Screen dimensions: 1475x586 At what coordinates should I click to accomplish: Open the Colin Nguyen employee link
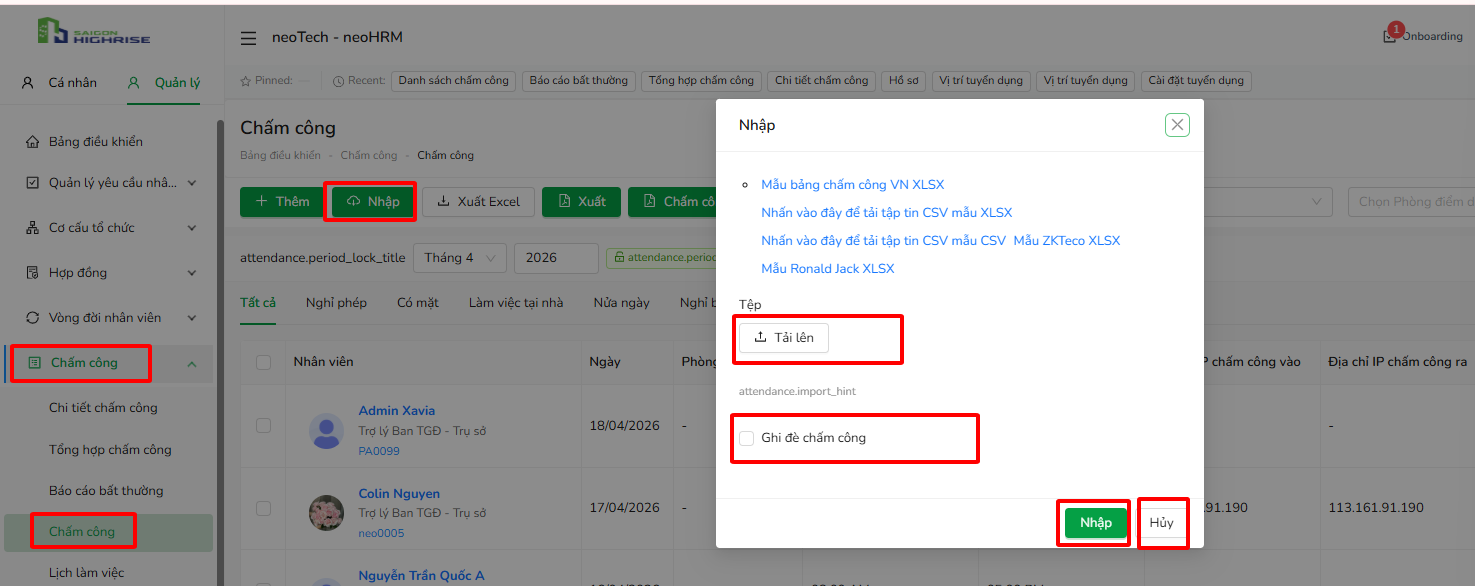click(399, 494)
